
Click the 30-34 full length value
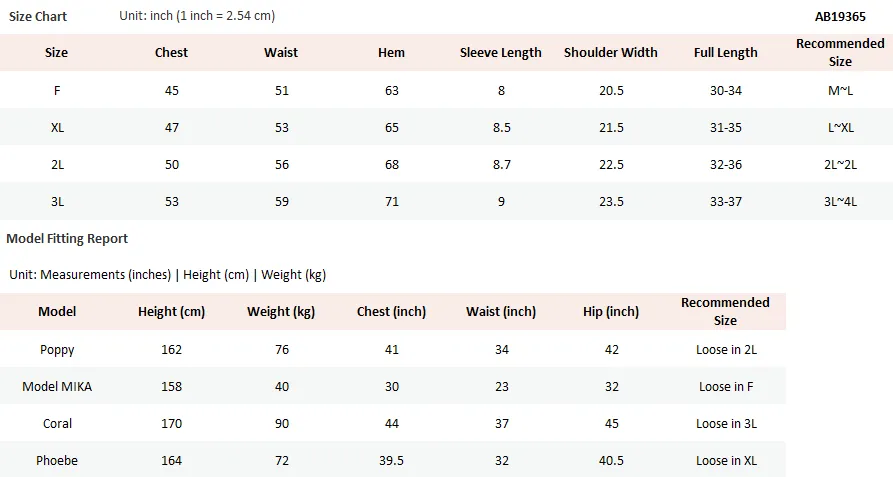726,91
